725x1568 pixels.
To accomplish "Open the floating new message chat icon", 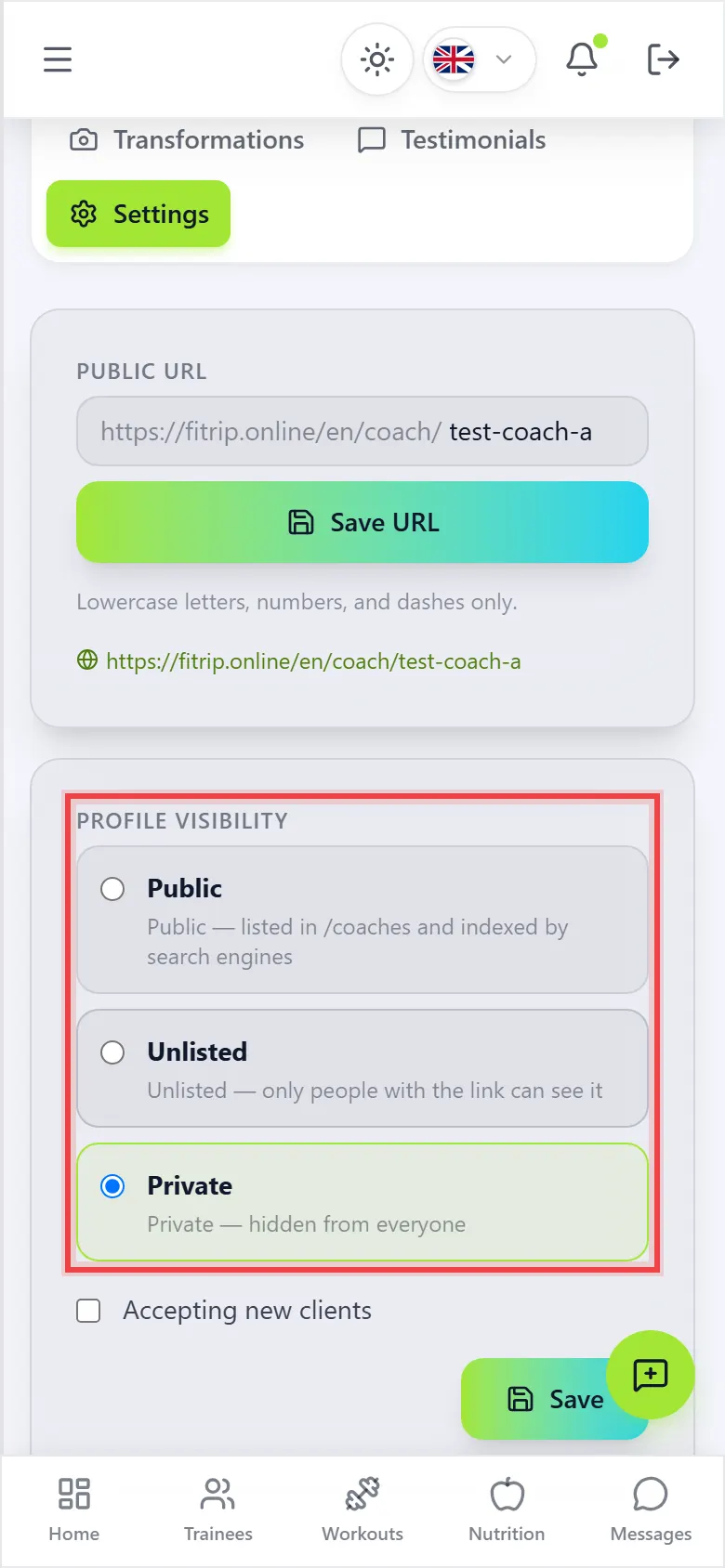I will tap(651, 1375).
